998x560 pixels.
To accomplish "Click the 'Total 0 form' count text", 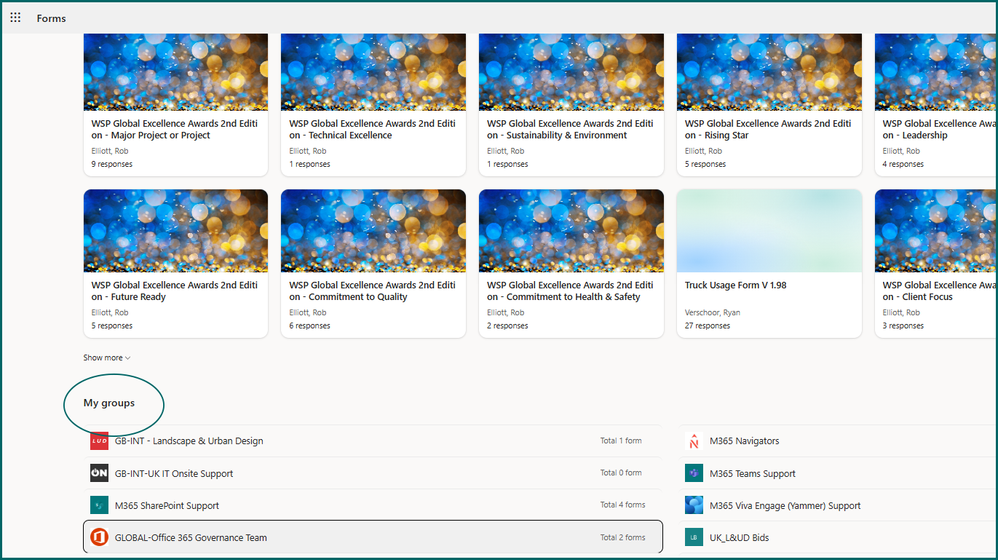I will pos(621,473).
